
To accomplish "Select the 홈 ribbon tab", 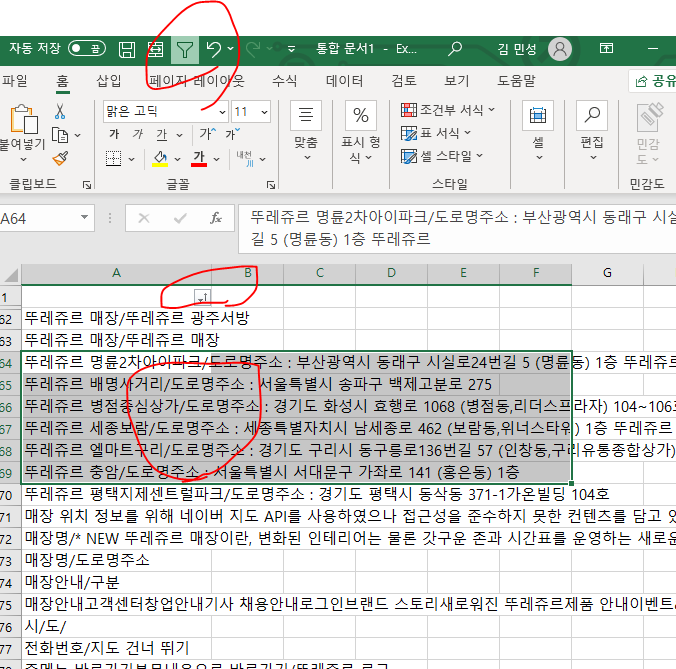I will 63,81.
